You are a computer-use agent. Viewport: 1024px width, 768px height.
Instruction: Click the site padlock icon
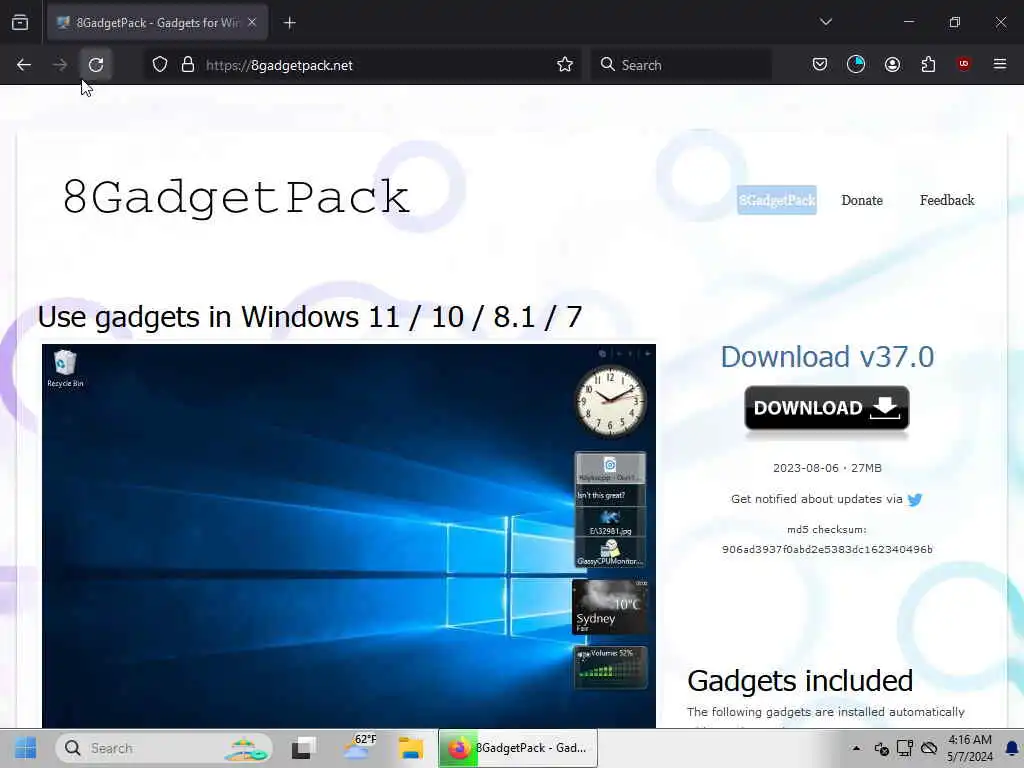coord(188,65)
